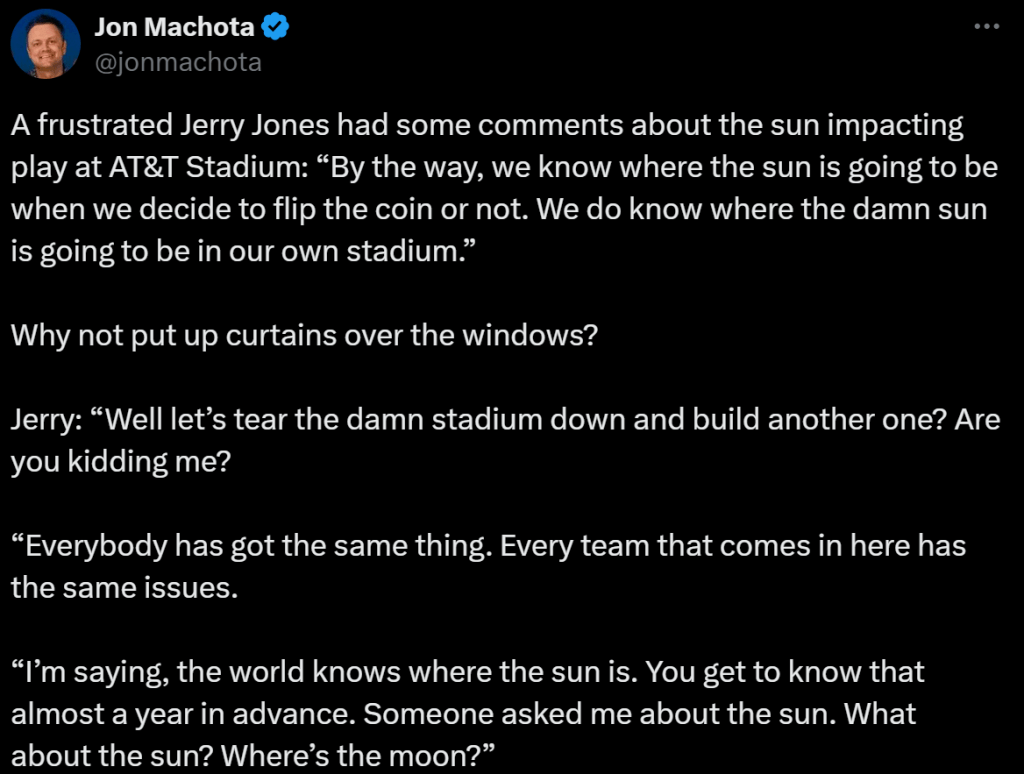Image resolution: width=1024 pixels, height=774 pixels.
Task: Click the blue verified badge
Action: pos(275,28)
